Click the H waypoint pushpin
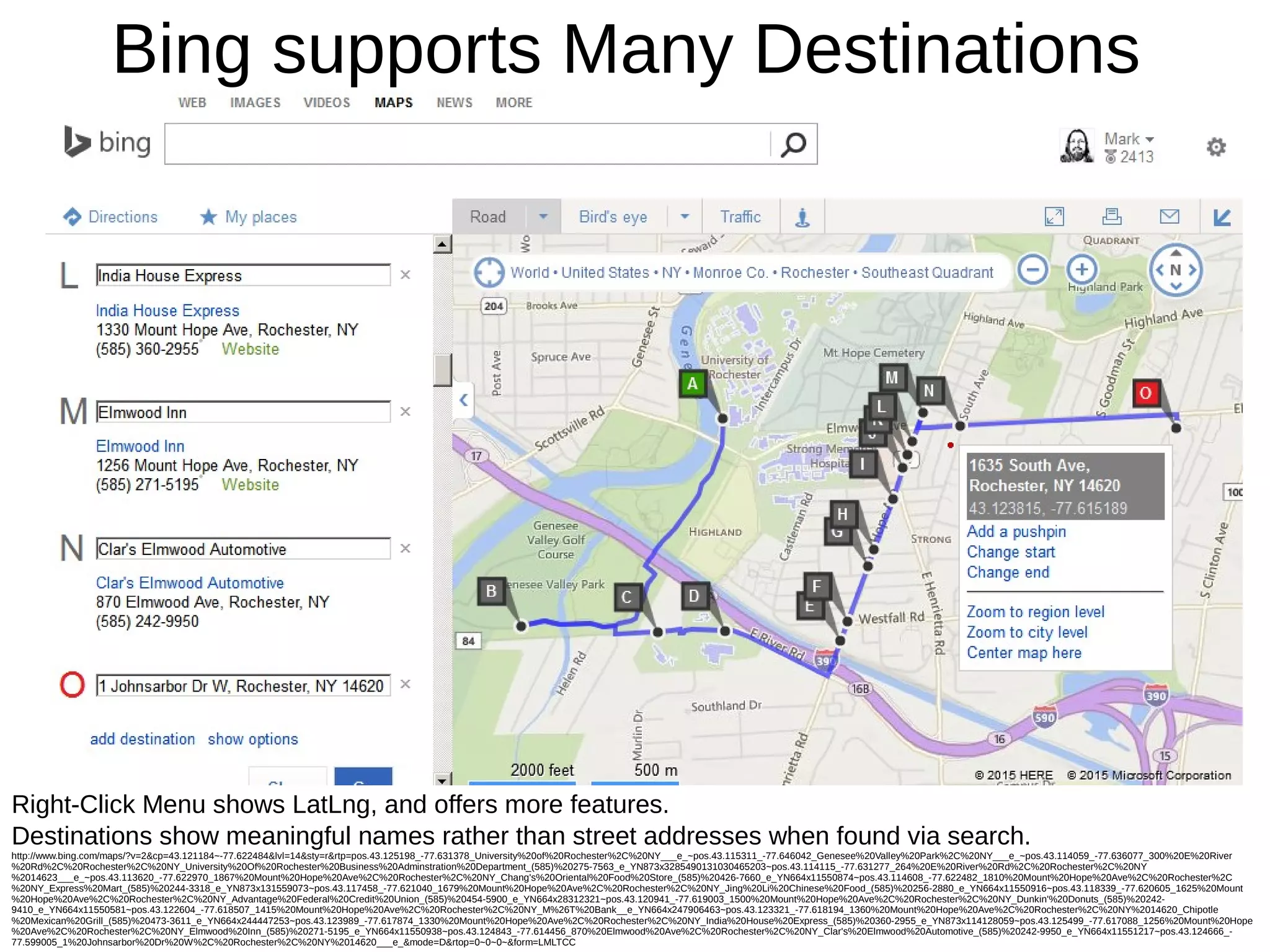 point(843,514)
